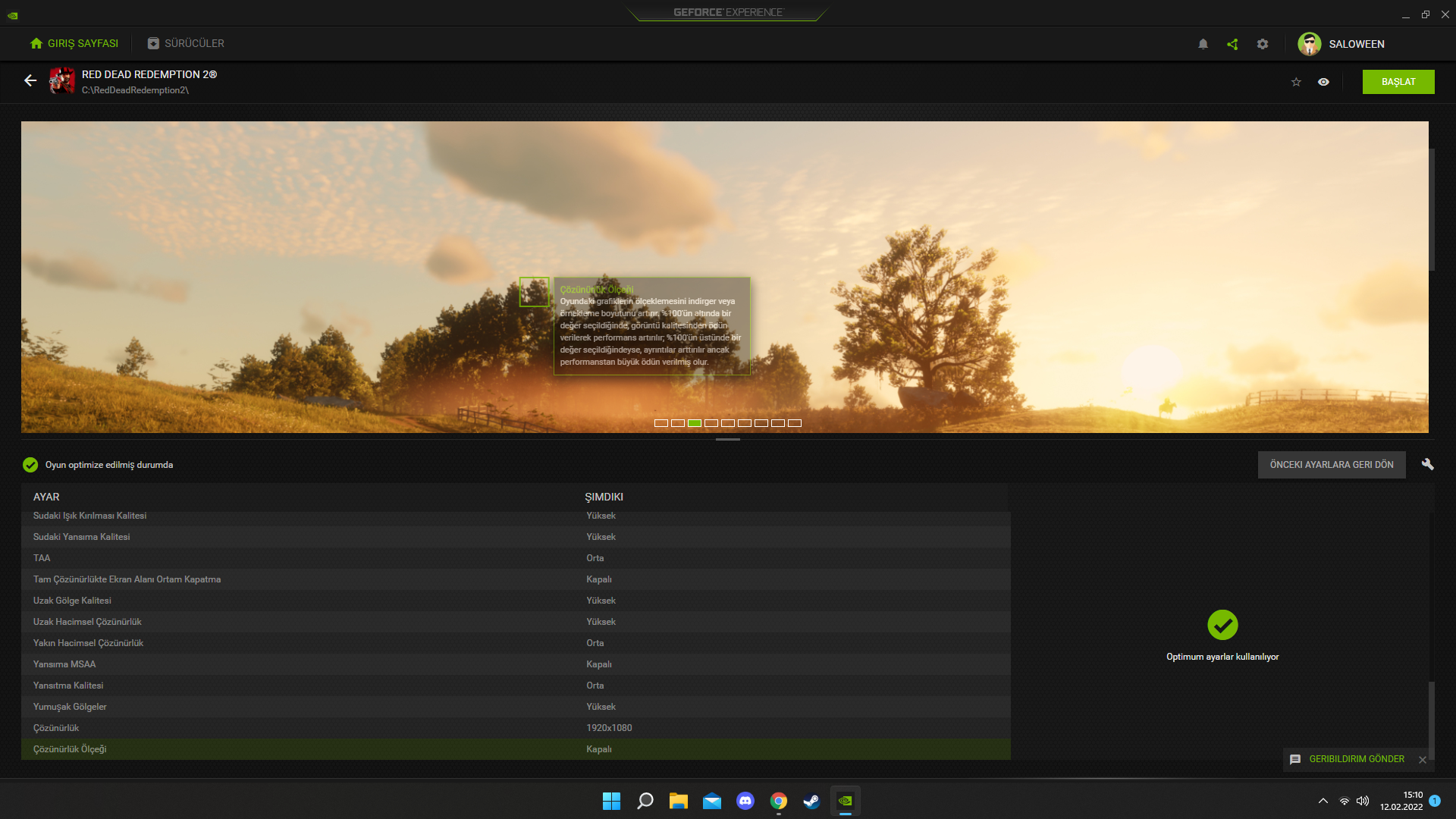Viewport: 1456px width, 819px height.
Task: Select the active green slideshow indicator
Action: [x=695, y=423]
